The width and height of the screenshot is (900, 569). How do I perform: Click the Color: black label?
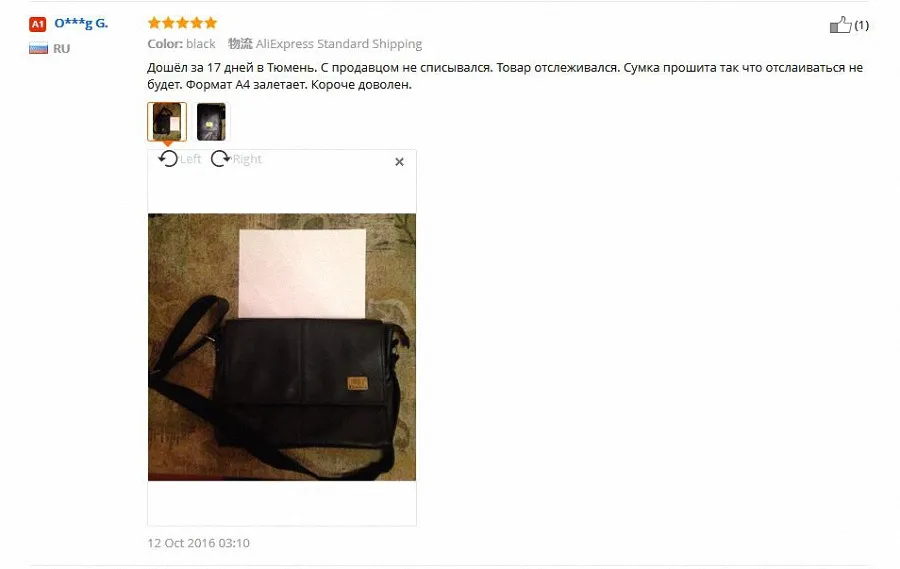(181, 44)
